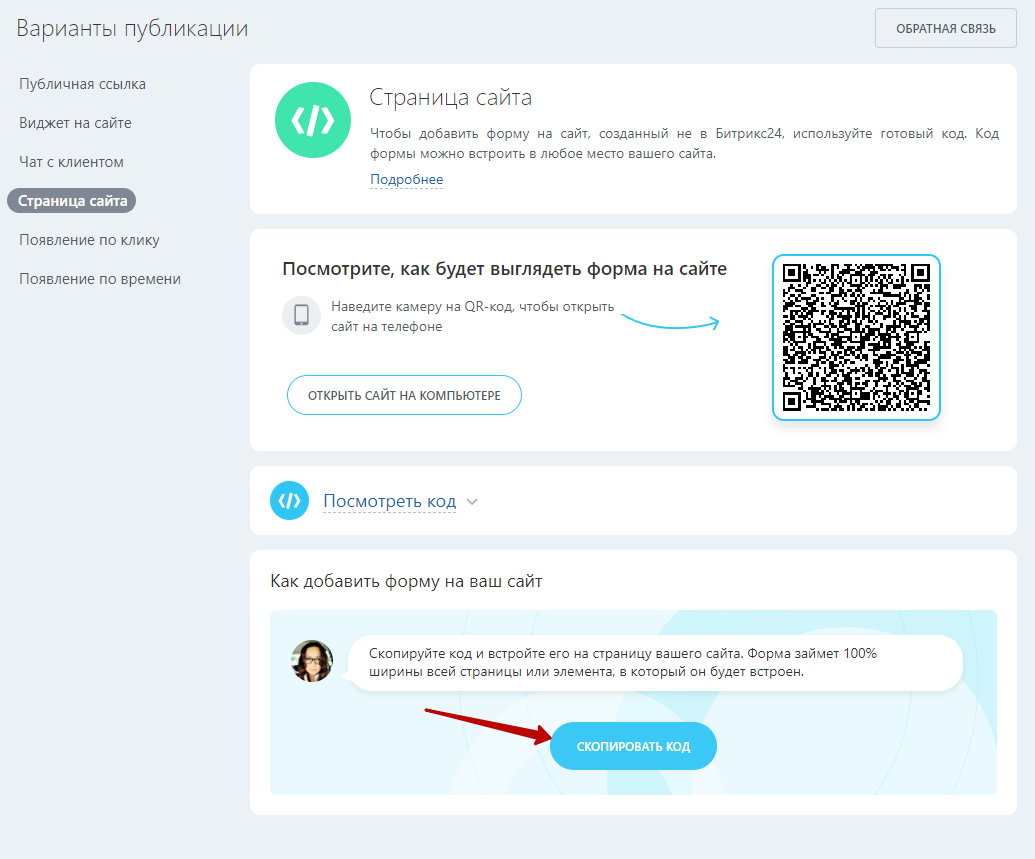Click the СКОПИРОВАТЬ КОД button
The image size is (1035, 859).
point(633,746)
